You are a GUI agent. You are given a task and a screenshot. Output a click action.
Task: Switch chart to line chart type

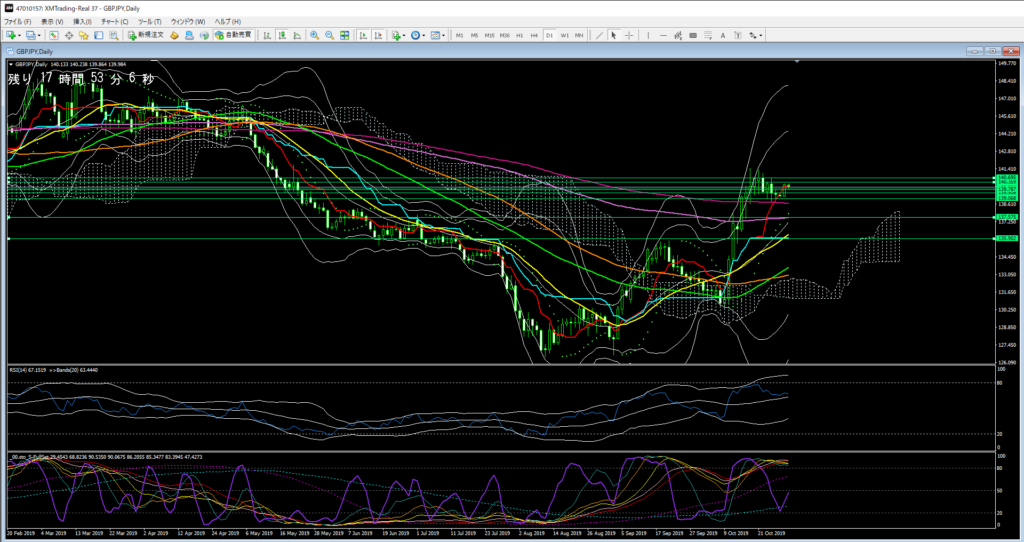click(297, 35)
